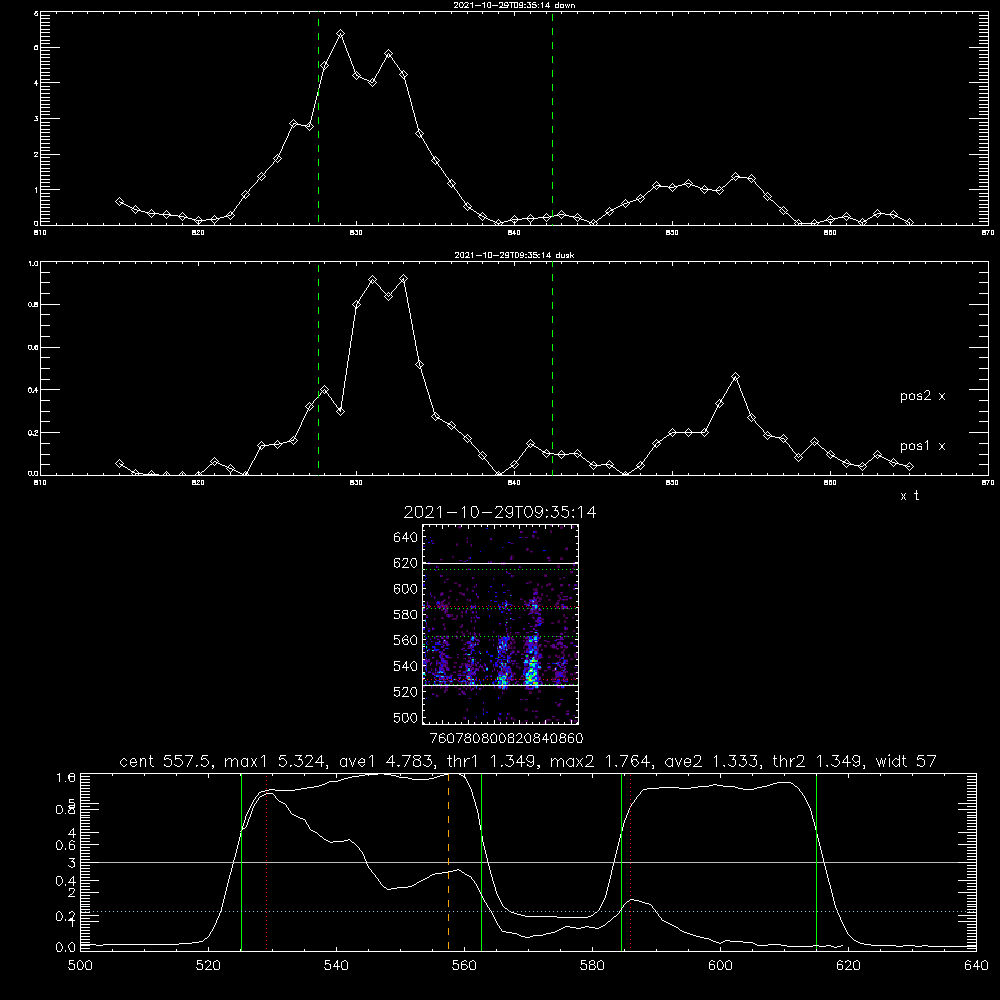Click the "2021-10-29T09:35:14 dawn" plot title
Viewport: 1000px width, 1000px height.
point(514,5)
